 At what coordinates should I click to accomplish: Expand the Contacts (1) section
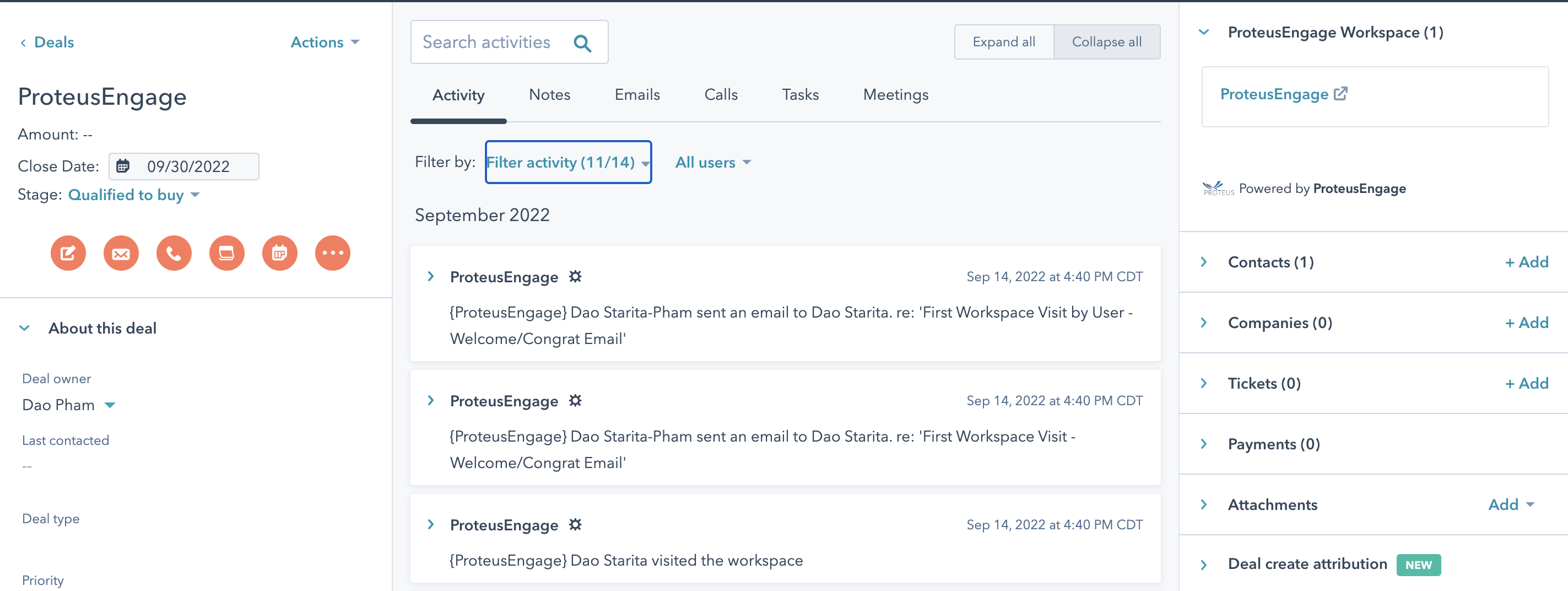(1203, 262)
